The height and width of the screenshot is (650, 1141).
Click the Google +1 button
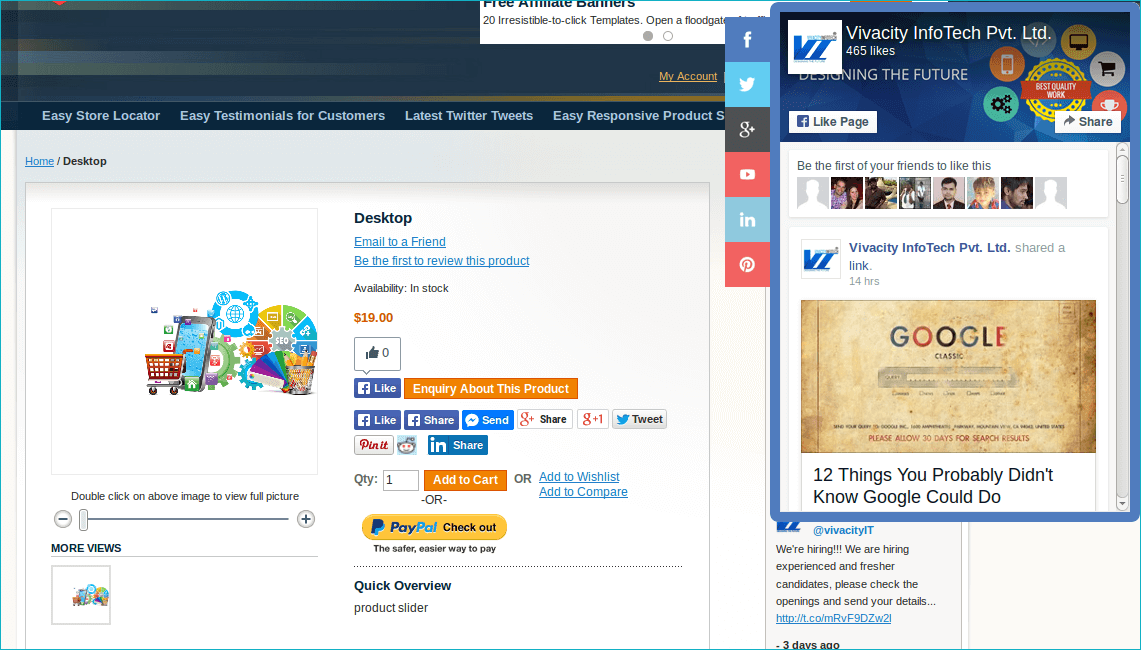[x=592, y=419]
